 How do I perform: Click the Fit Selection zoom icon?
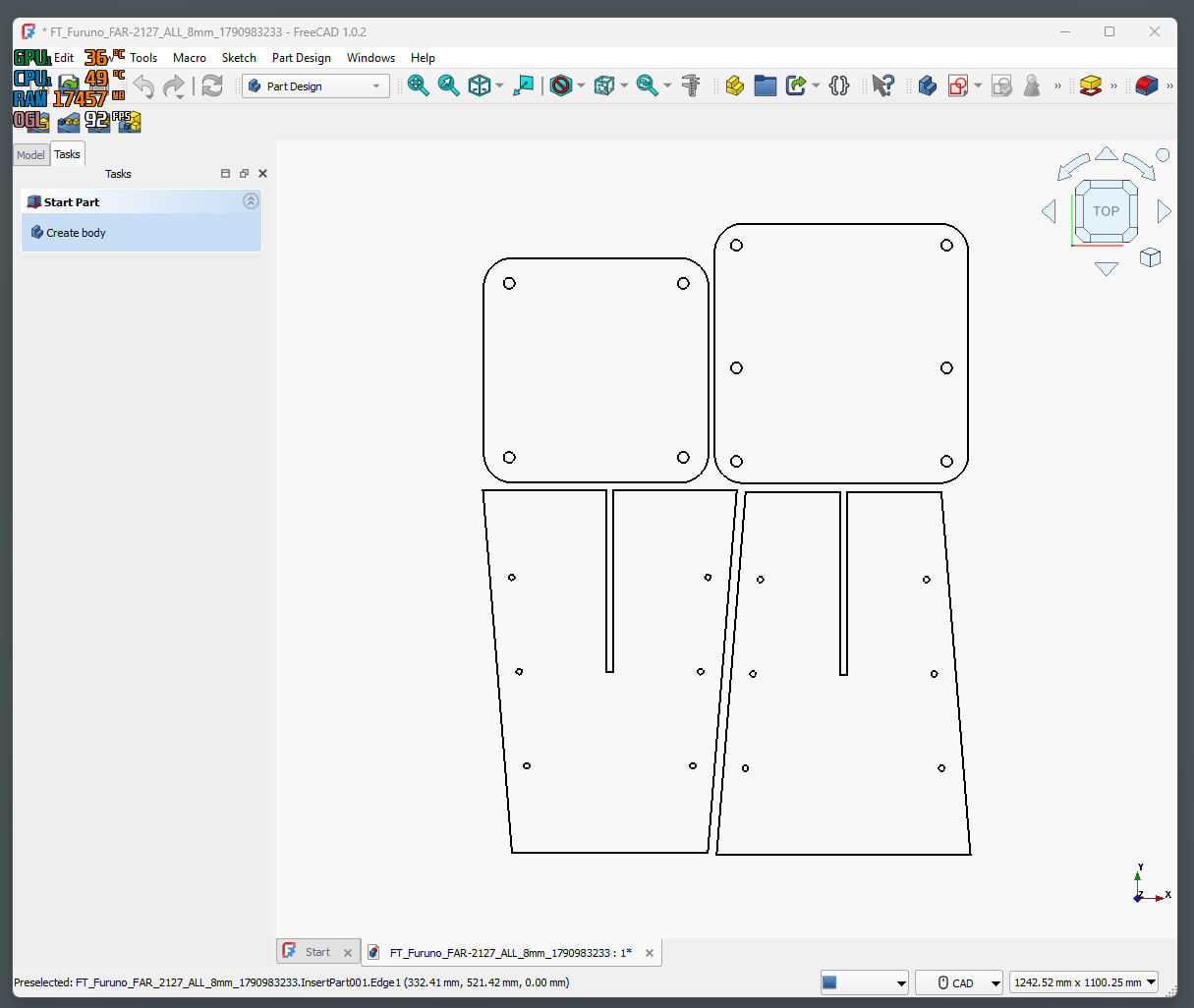tap(448, 85)
